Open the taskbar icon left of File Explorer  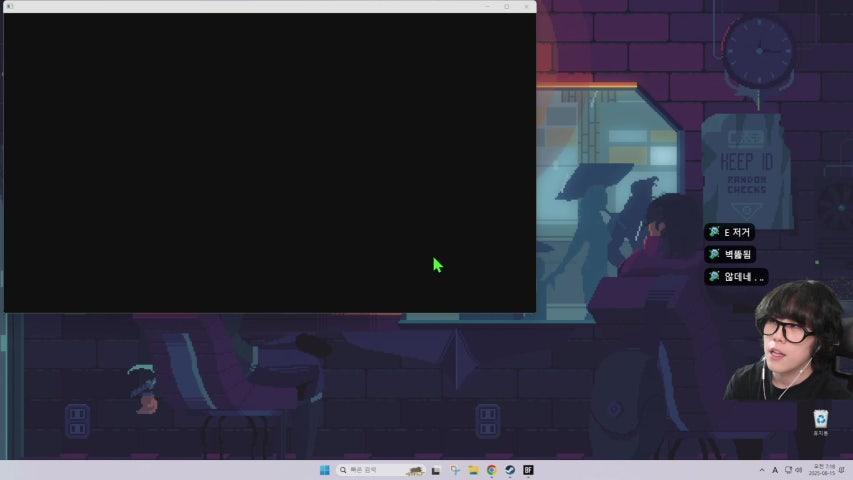coord(454,470)
